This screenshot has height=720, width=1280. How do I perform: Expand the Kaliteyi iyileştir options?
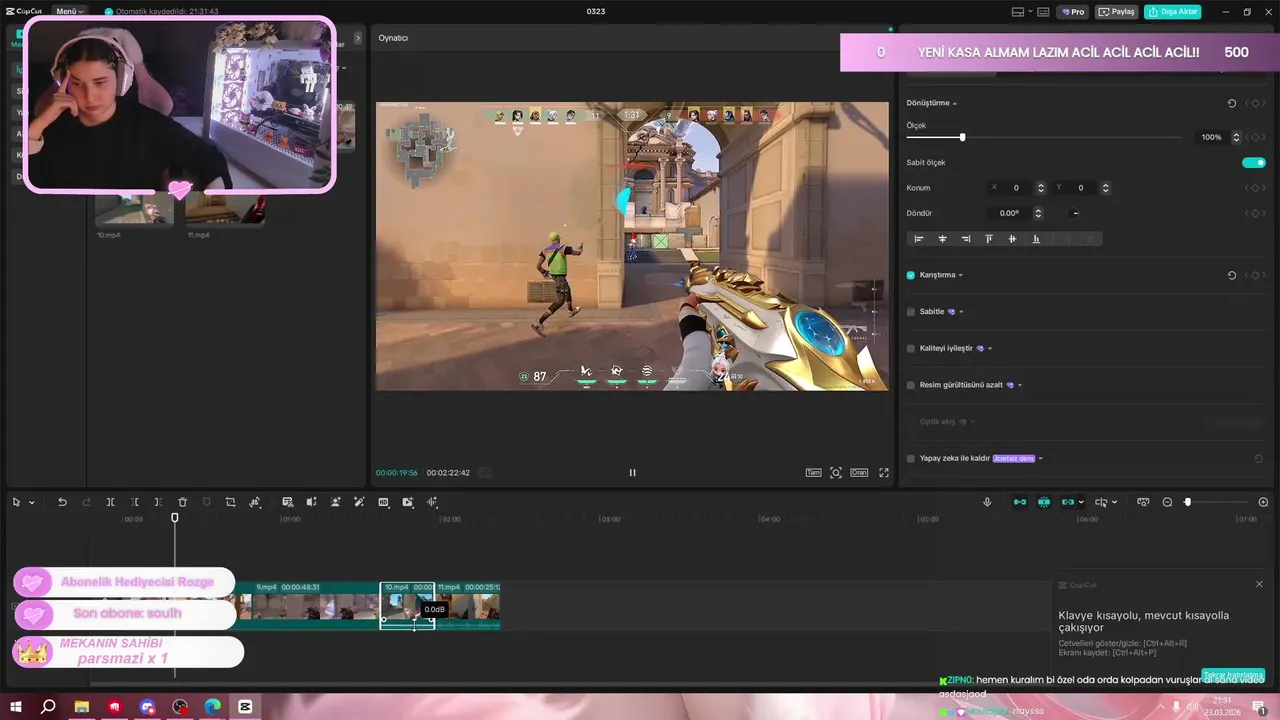[990, 348]
